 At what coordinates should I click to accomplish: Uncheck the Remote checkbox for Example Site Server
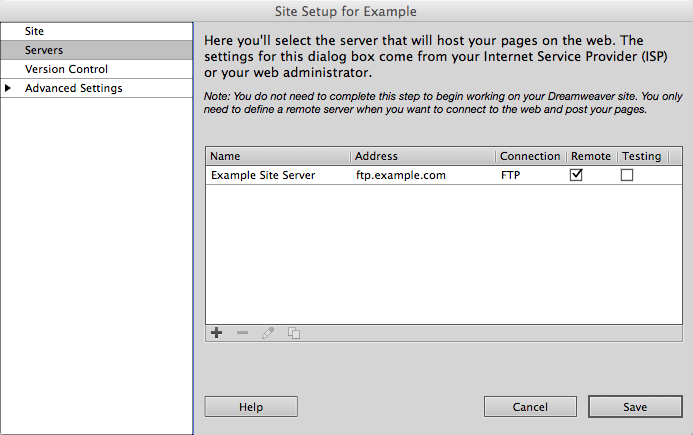(576, 174)
